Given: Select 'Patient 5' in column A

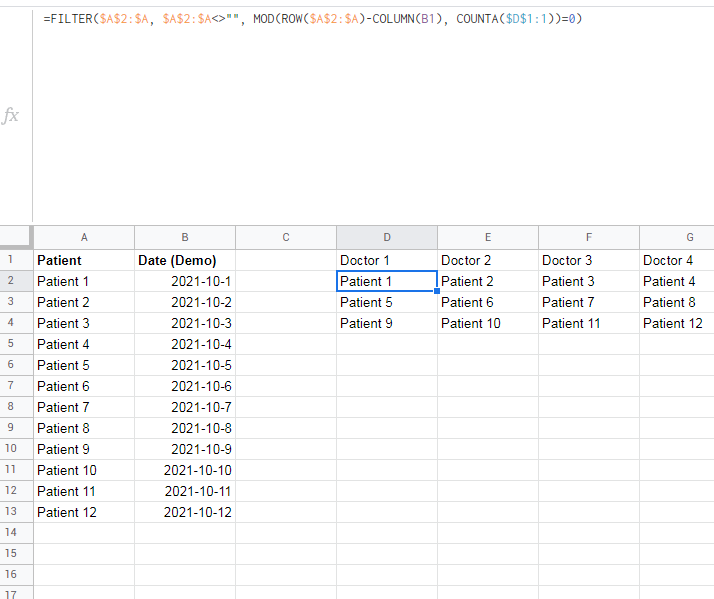Looking at the screenshot, I should point(84,365).
